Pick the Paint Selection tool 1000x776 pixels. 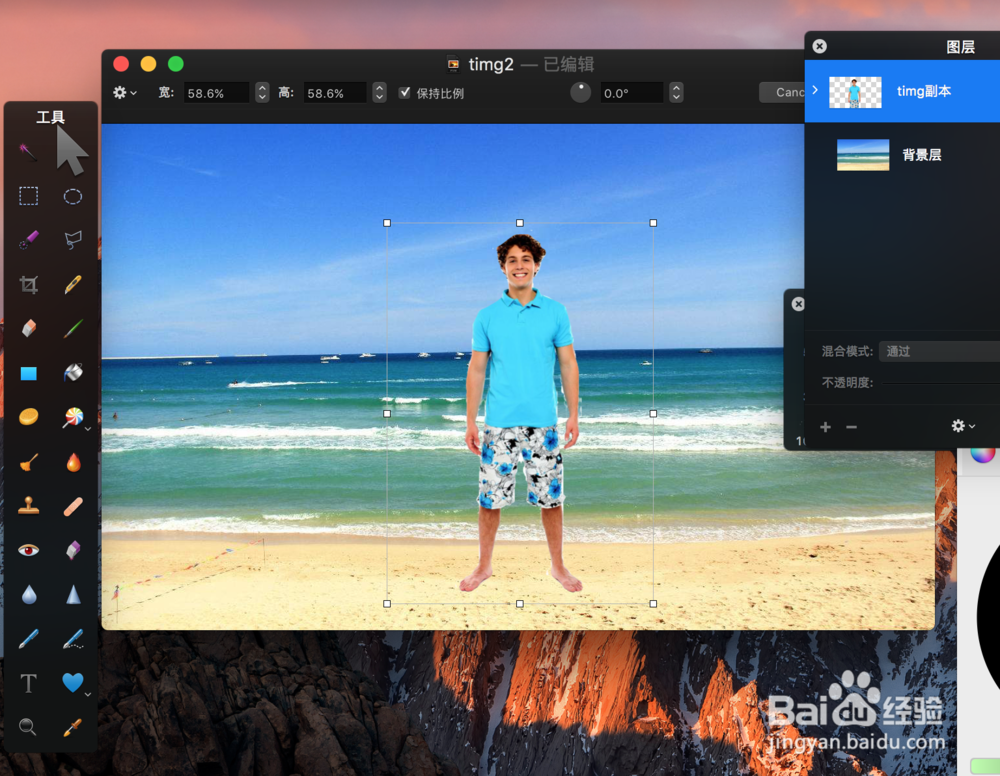(x=28, y=240)
